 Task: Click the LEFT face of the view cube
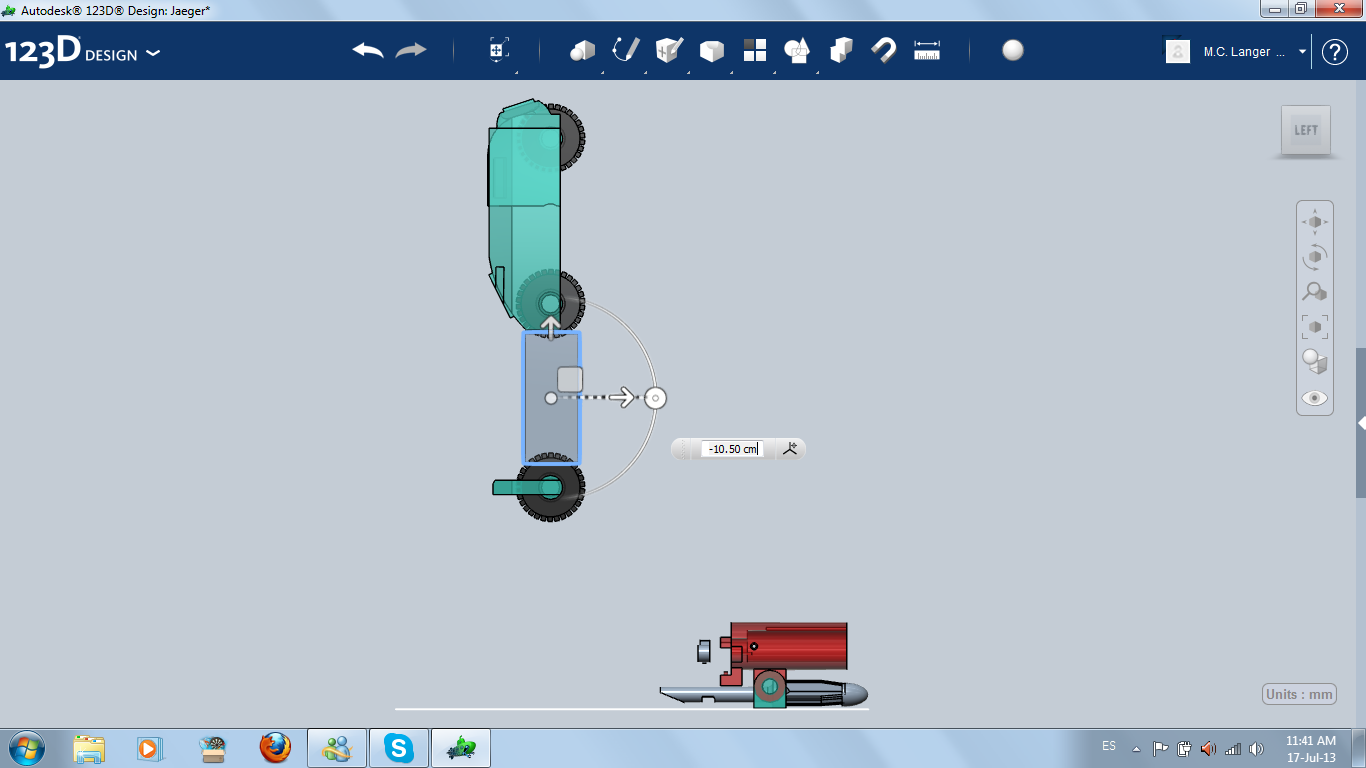[1306, 130]
